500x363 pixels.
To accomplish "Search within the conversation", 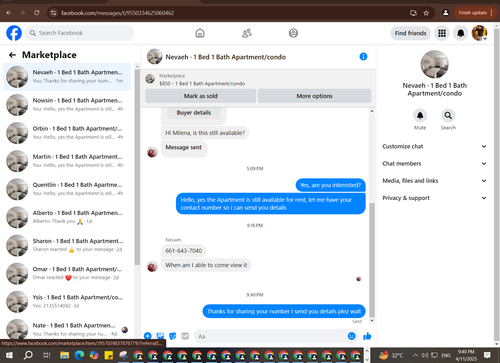I will (x=448, y=115).
